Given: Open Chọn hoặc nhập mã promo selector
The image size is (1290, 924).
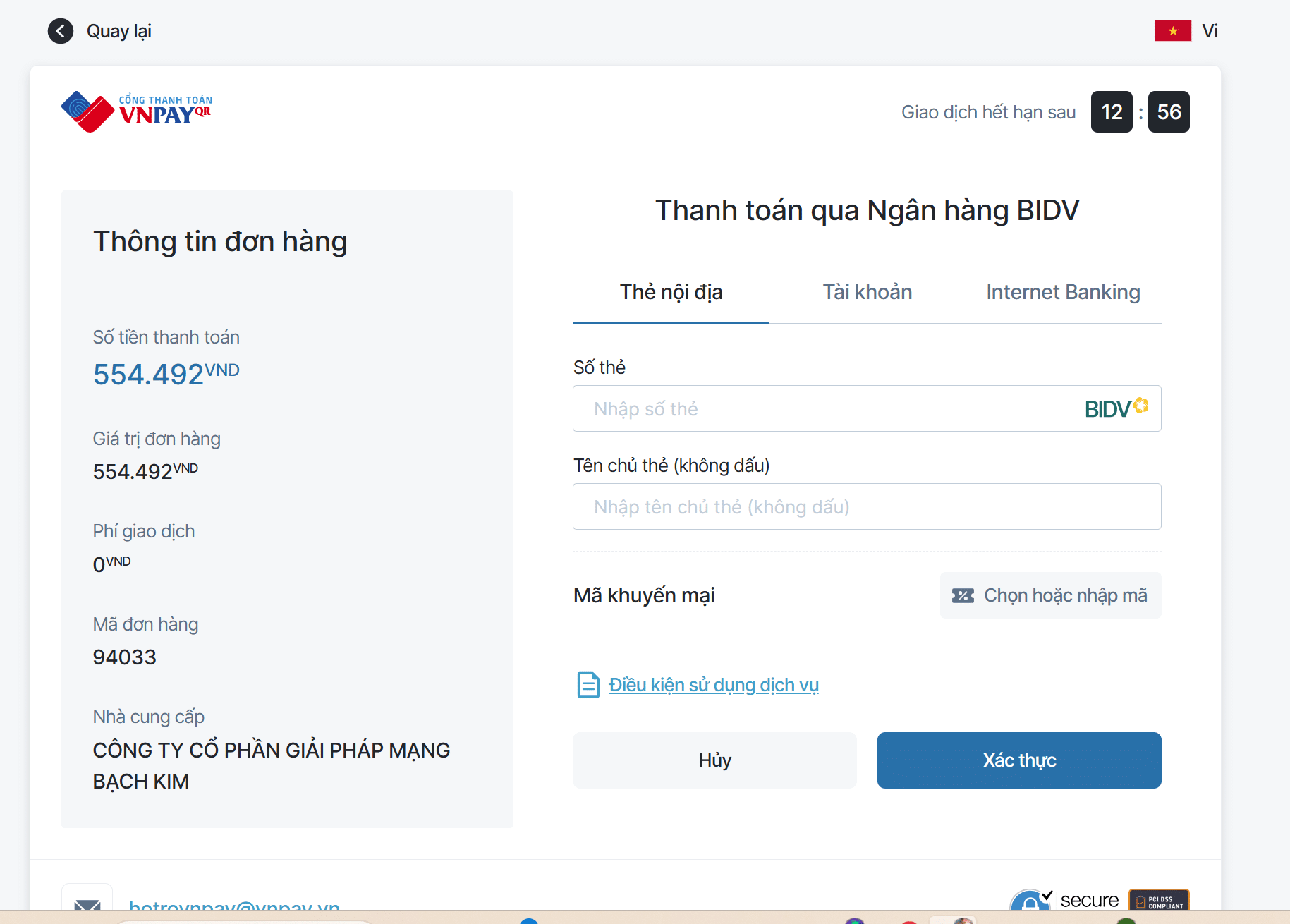Looking at the screenshot, I should (x=1050, y=595).
